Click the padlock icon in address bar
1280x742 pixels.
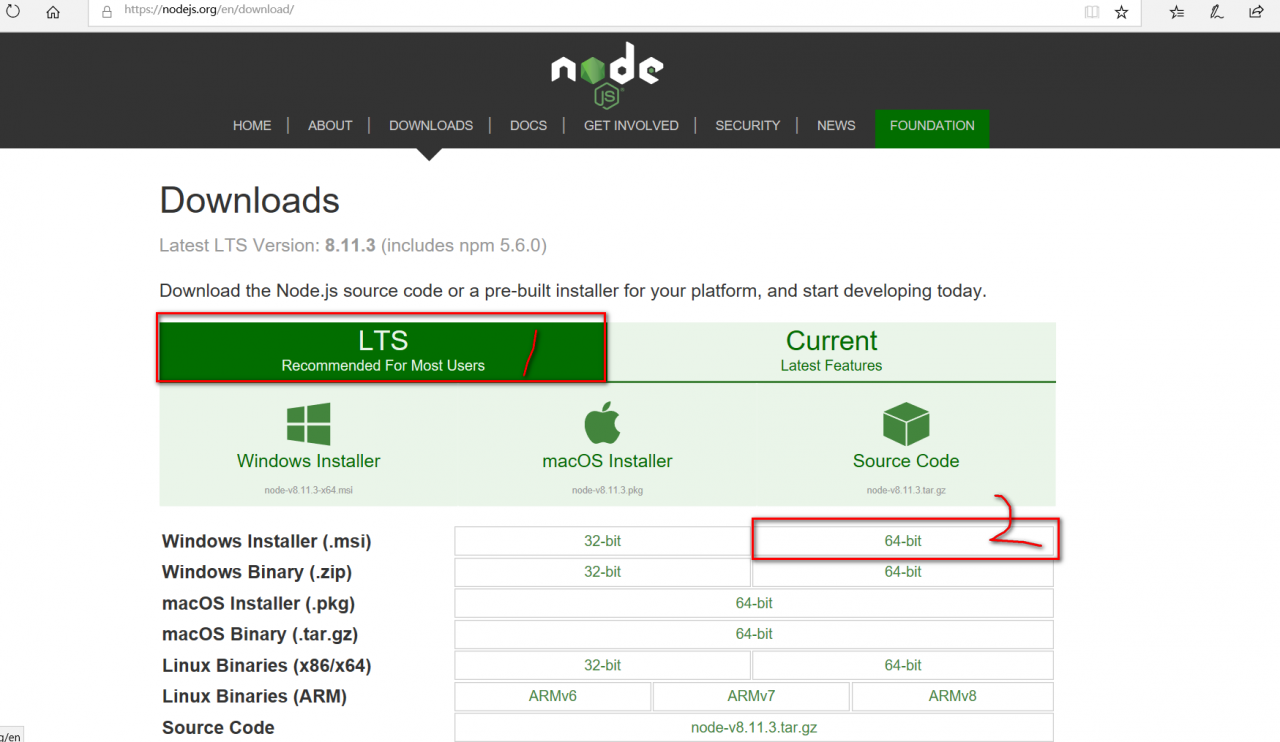[x=107, y=12]
